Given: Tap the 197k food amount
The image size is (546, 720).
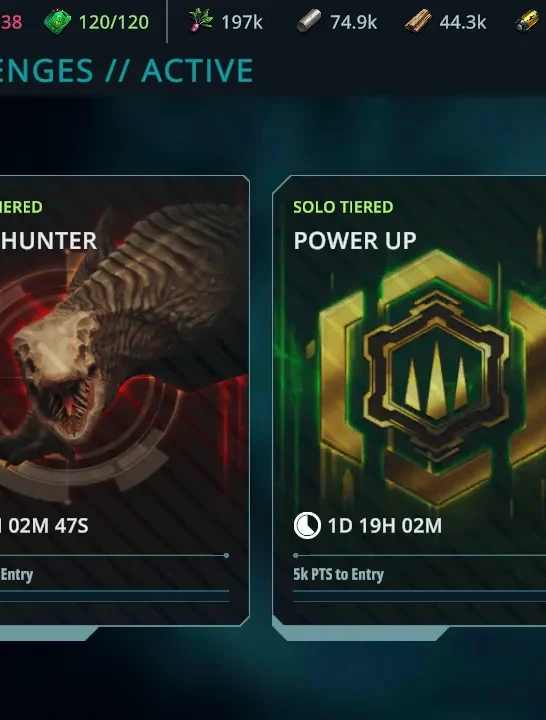Looking at the screenshot, I should click(x=242, y=22).
